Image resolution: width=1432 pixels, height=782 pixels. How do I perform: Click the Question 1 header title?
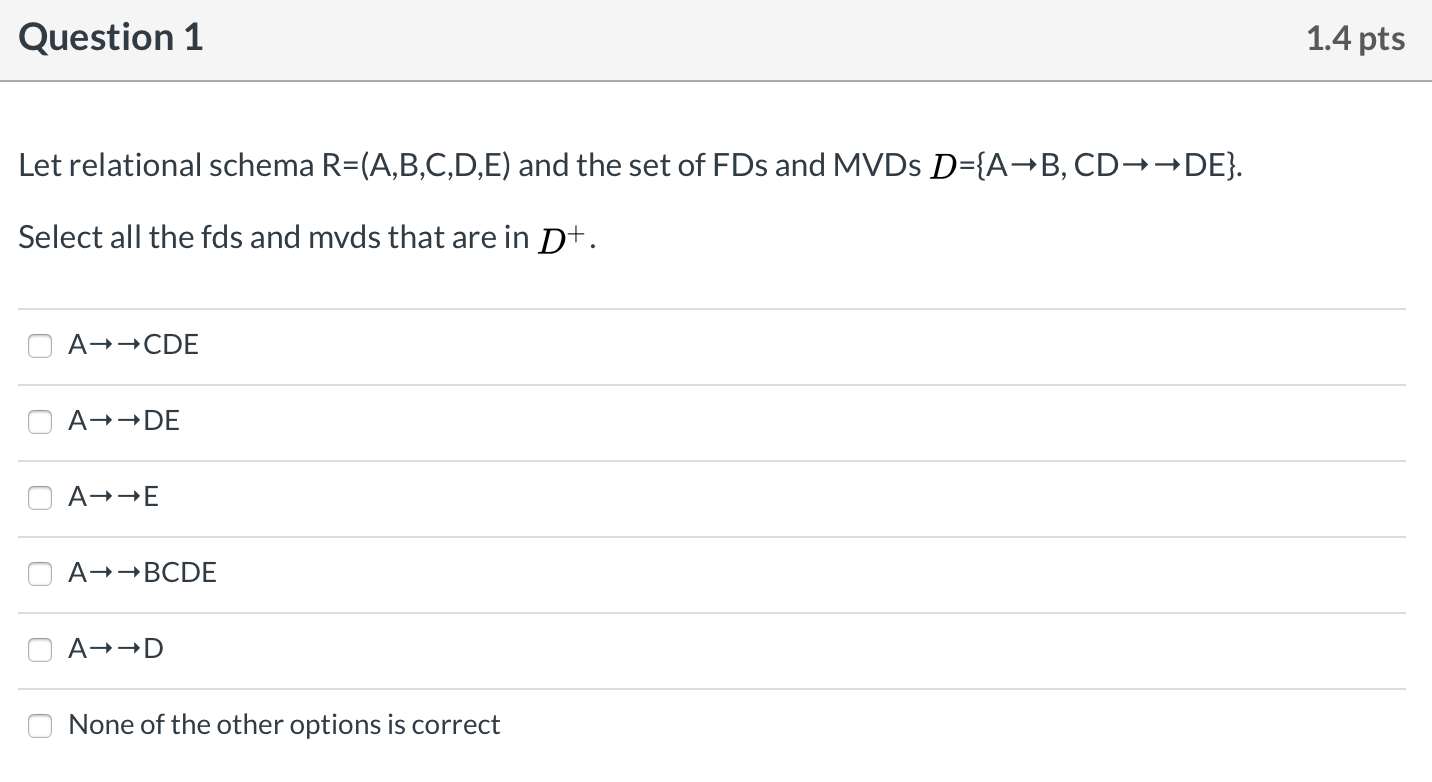110,36
